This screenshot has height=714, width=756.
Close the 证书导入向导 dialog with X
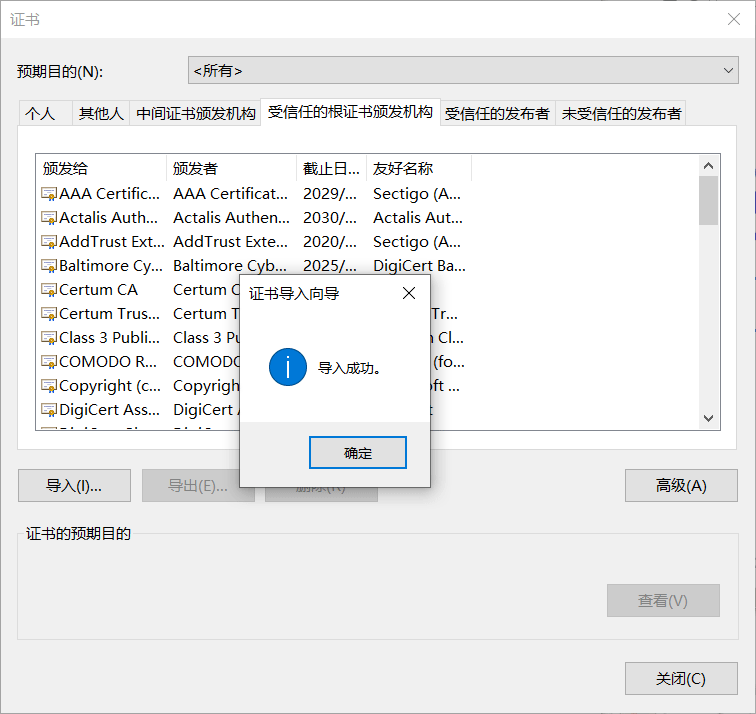(409, 293)
